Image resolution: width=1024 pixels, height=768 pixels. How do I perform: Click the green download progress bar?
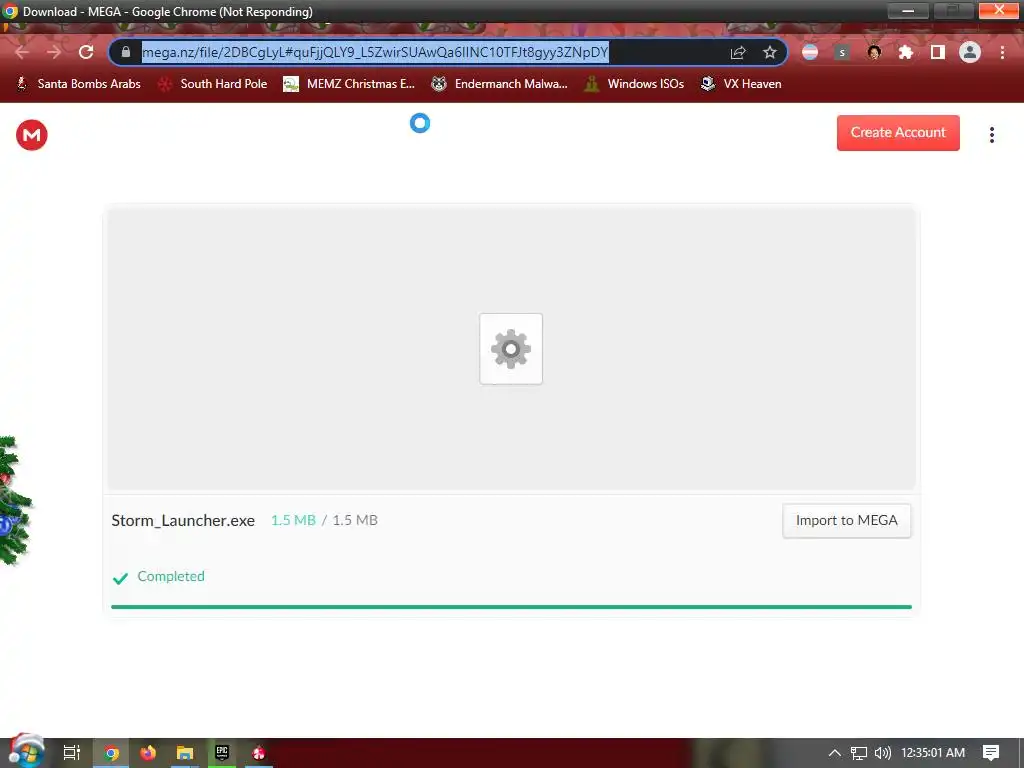click(x=511, y=607)
